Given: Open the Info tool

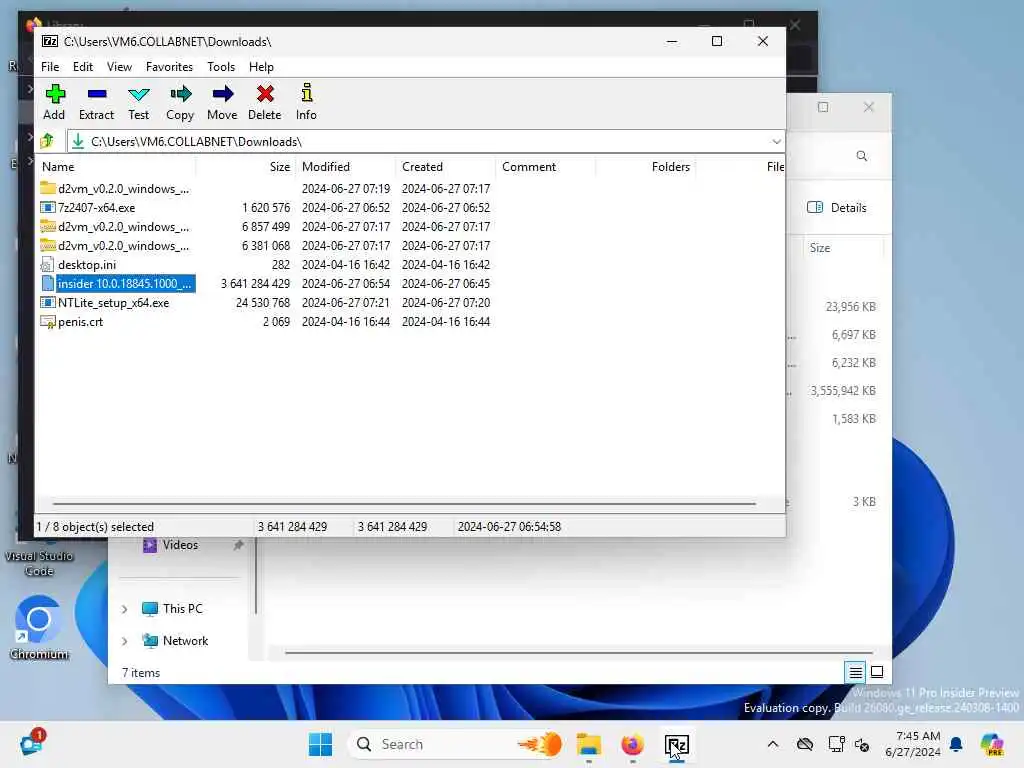Looking at the screenshot, I should [306, 102].
